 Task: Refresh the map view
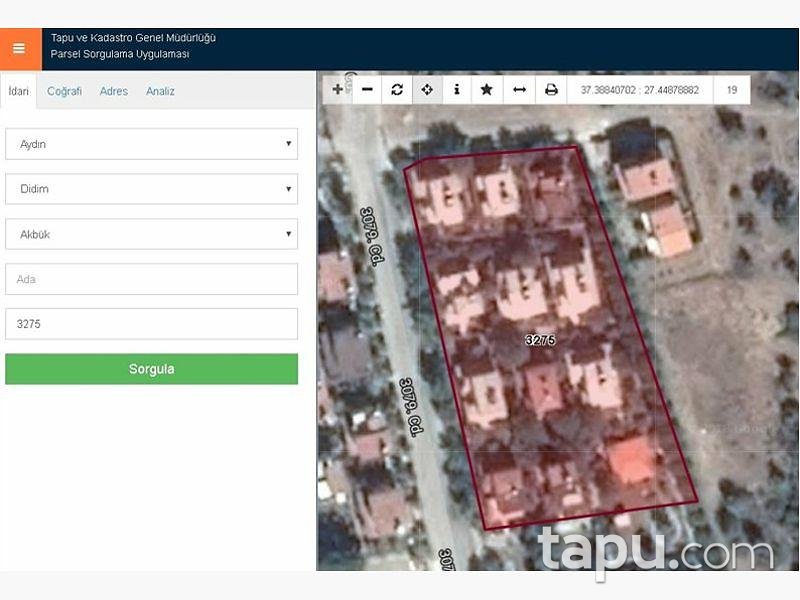[396, 90]
